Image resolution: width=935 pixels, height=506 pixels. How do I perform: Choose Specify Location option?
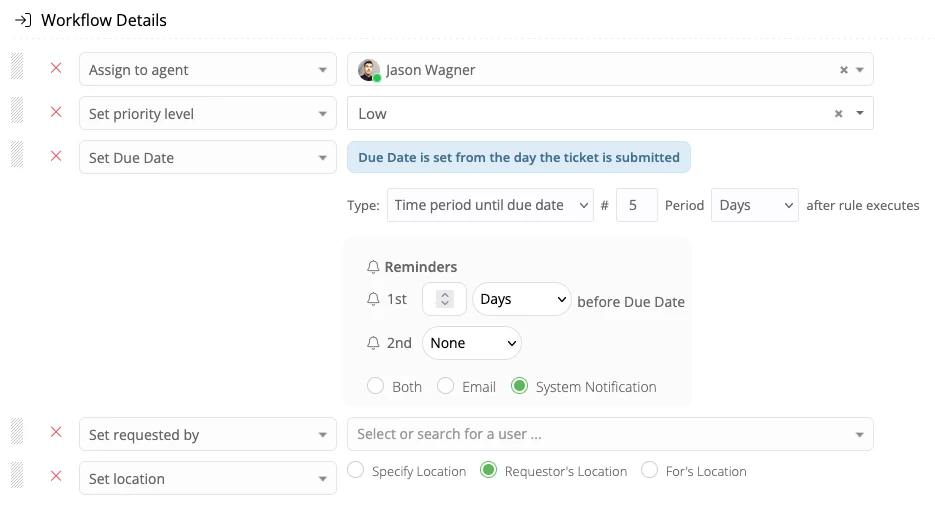pos(356,470)
